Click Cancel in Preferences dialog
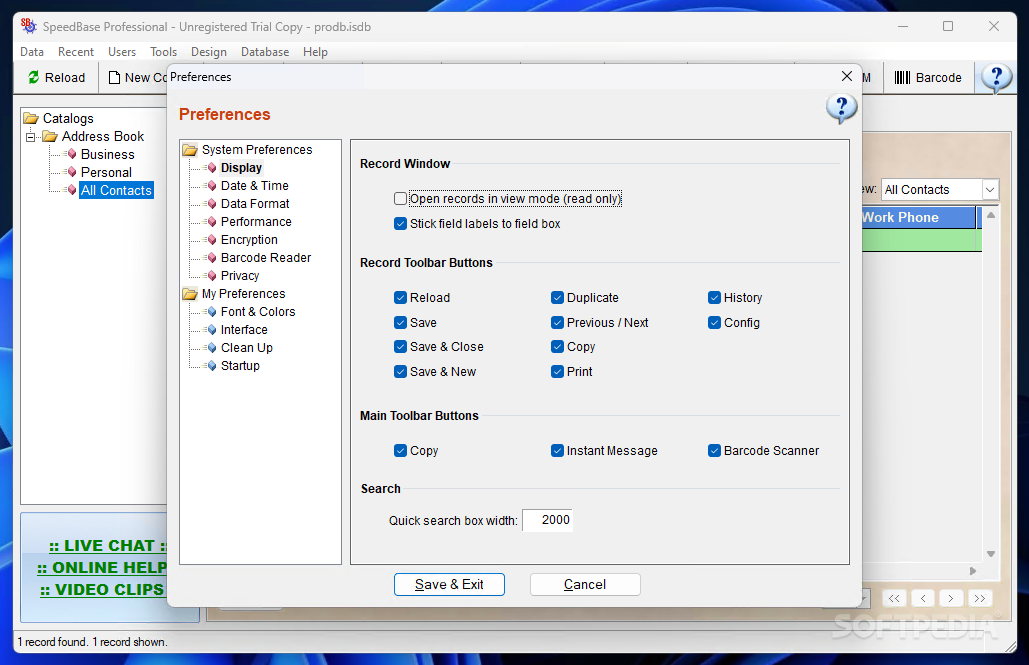The image size is (1029, 665). [585, 584]
